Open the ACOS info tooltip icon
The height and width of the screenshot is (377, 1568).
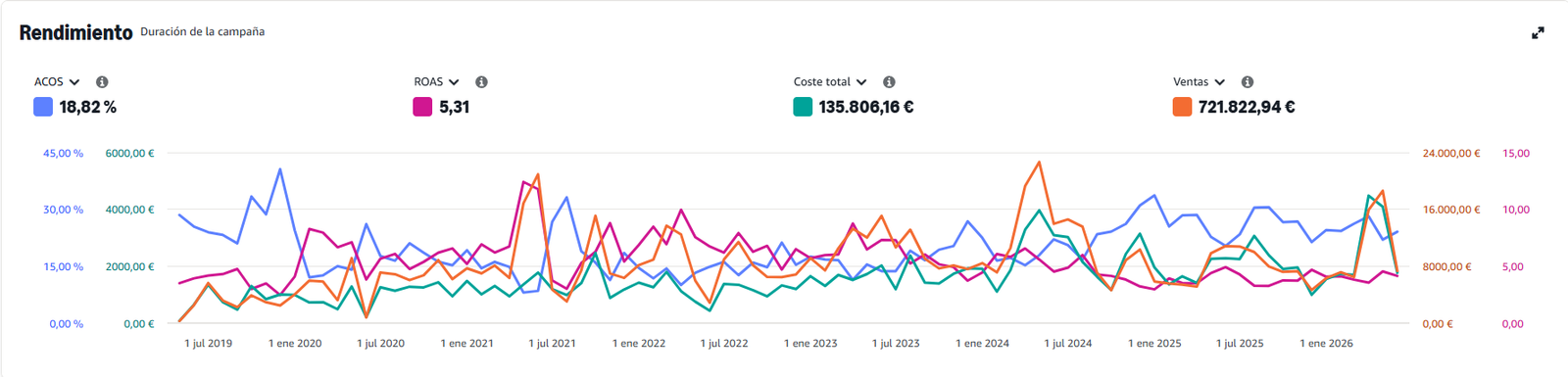pos(102,82)
